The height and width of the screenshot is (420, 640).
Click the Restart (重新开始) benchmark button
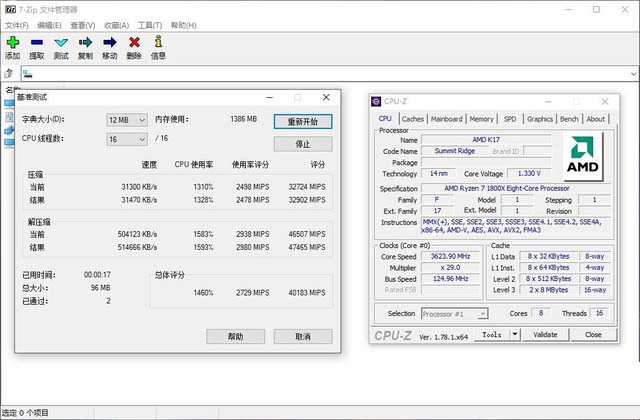pos(303,121)
